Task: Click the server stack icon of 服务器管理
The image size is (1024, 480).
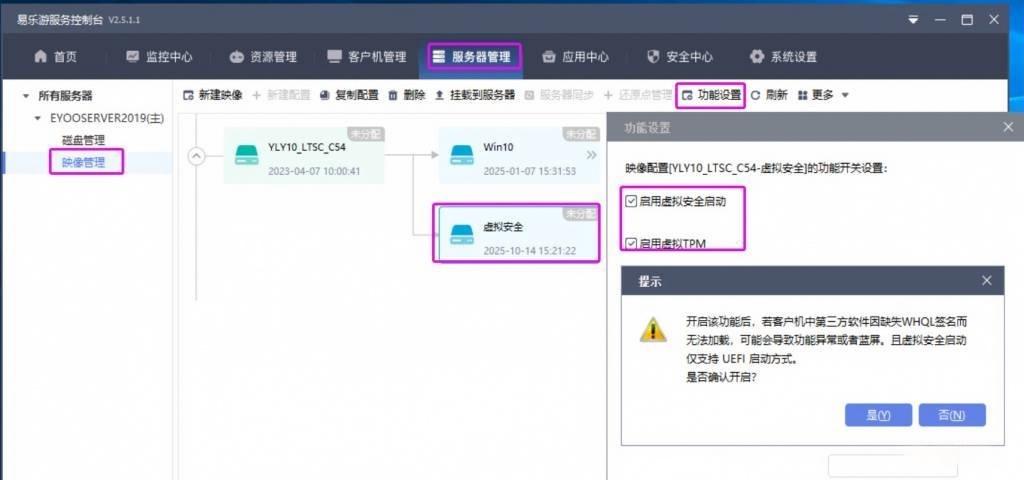Action: pyautogui.click(x=438, y=57)
